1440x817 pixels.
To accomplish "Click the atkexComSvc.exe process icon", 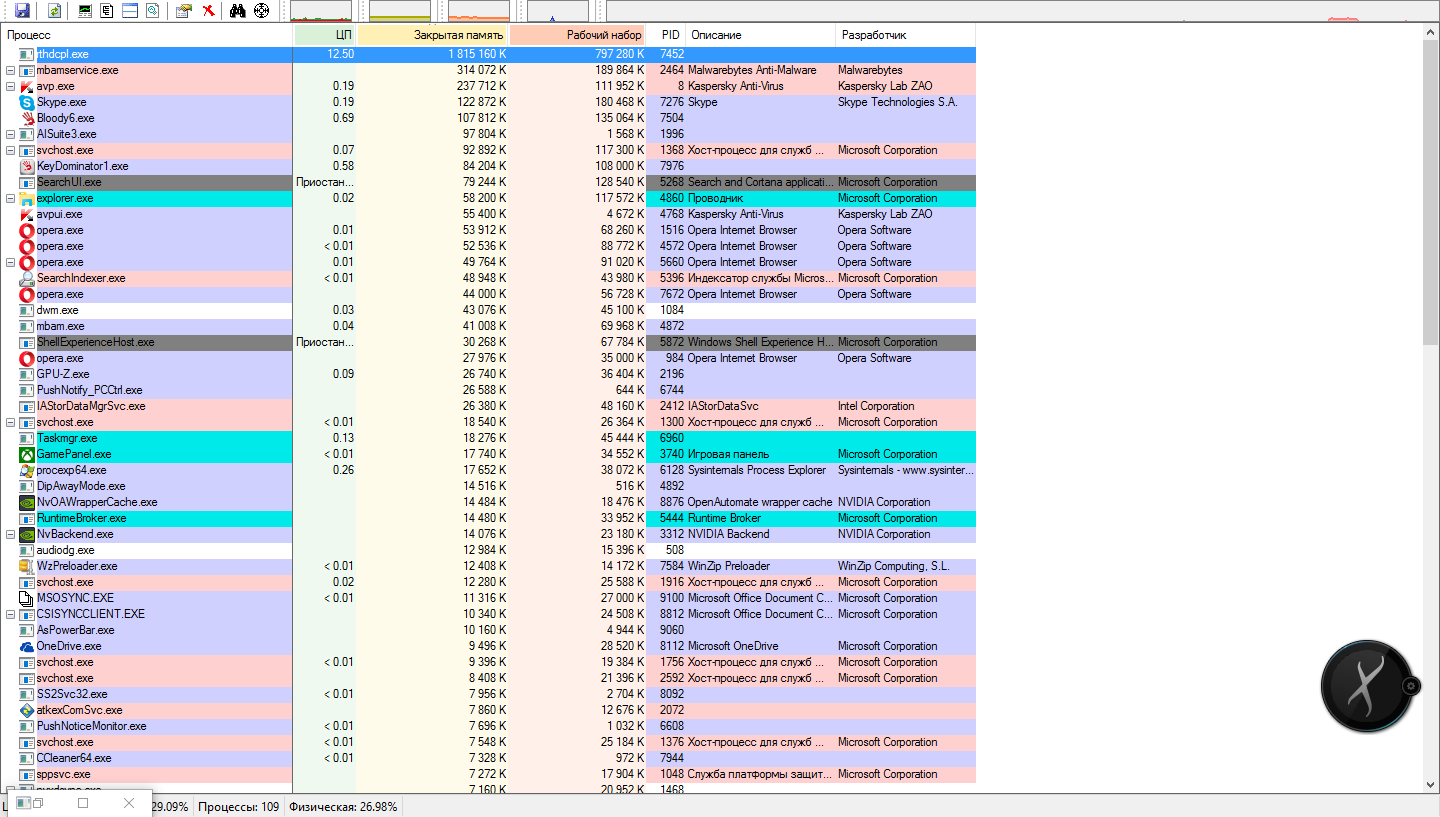I will click(x=27, y=710).
